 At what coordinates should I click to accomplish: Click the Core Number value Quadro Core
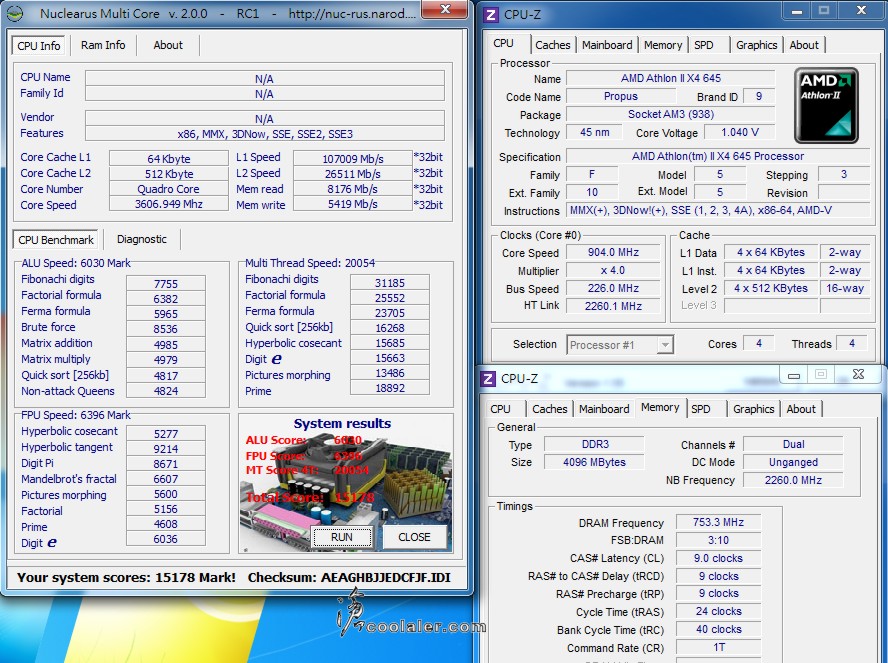[x=169, y=189]
